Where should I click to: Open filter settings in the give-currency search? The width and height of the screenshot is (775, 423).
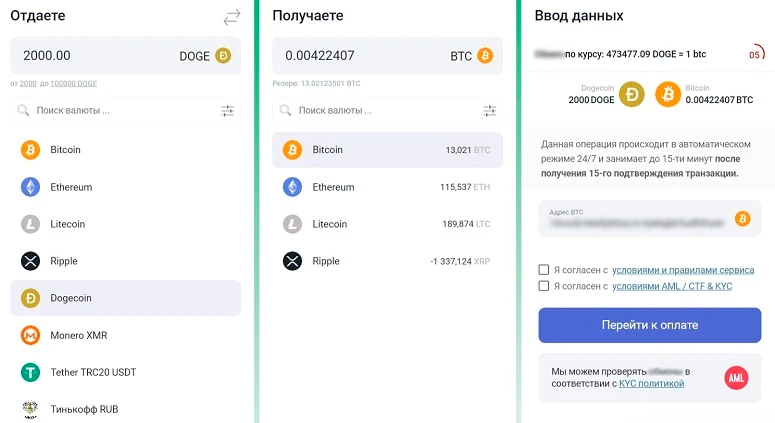click(227, 111)
